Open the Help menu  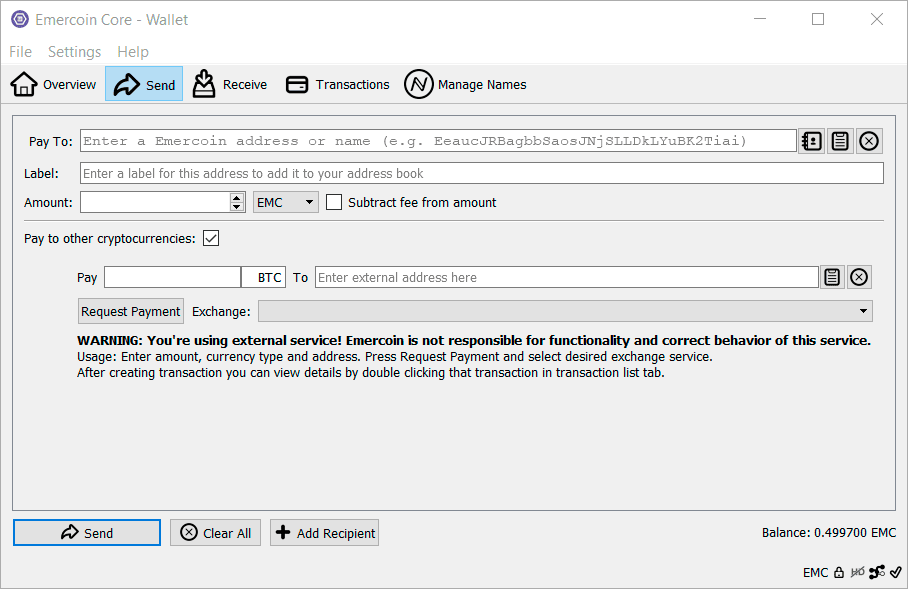tap(133, 52)
